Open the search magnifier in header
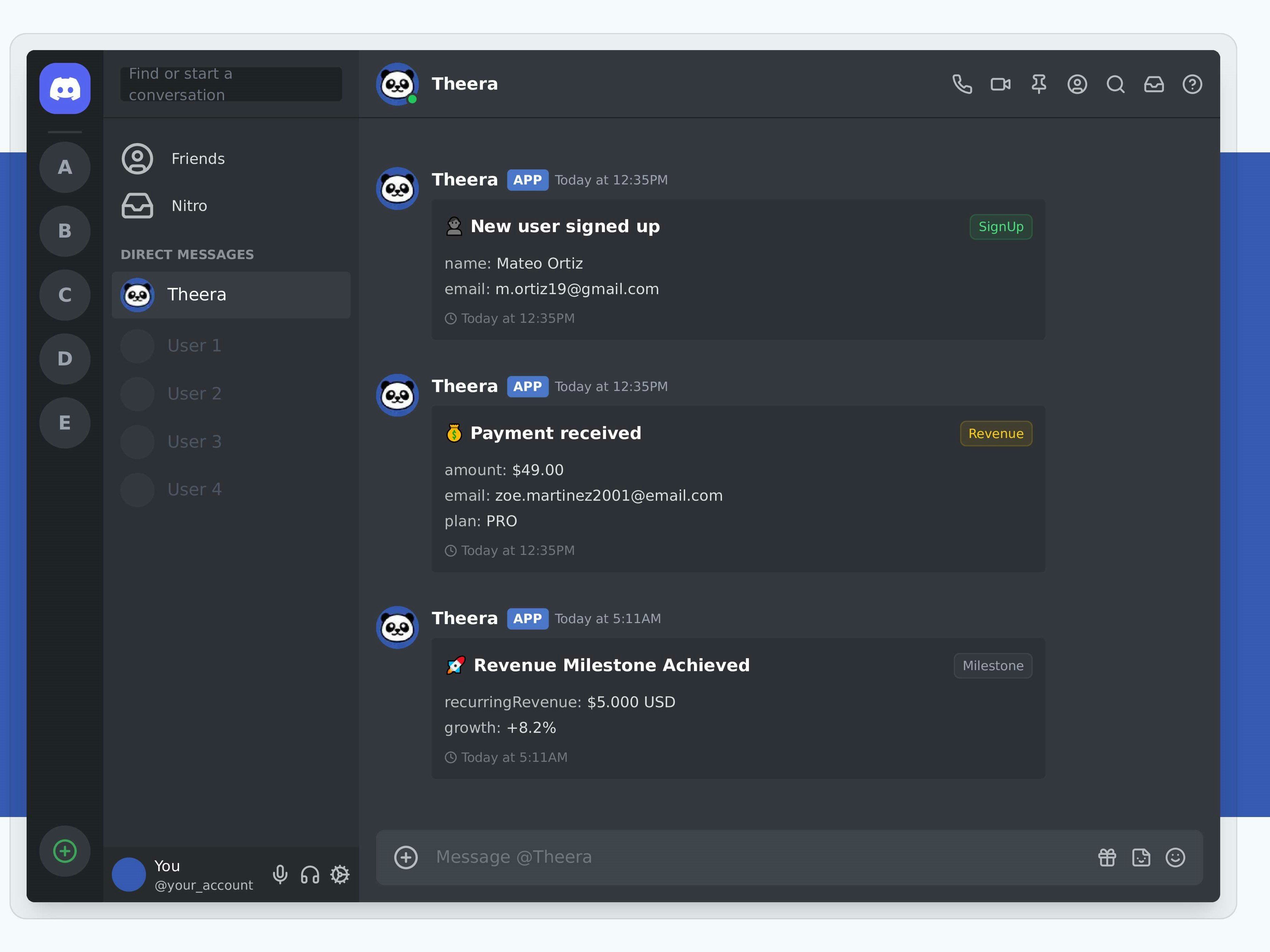 click(1116, 84)
